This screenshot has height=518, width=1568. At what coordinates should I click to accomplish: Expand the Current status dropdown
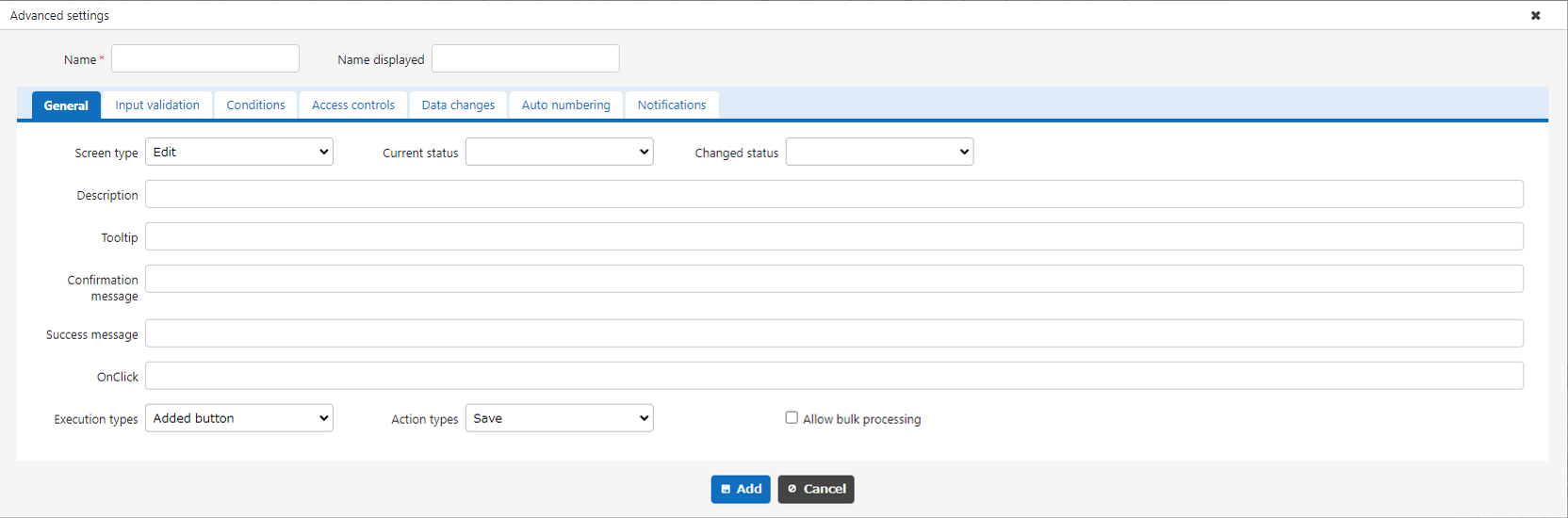pos(560,152)
